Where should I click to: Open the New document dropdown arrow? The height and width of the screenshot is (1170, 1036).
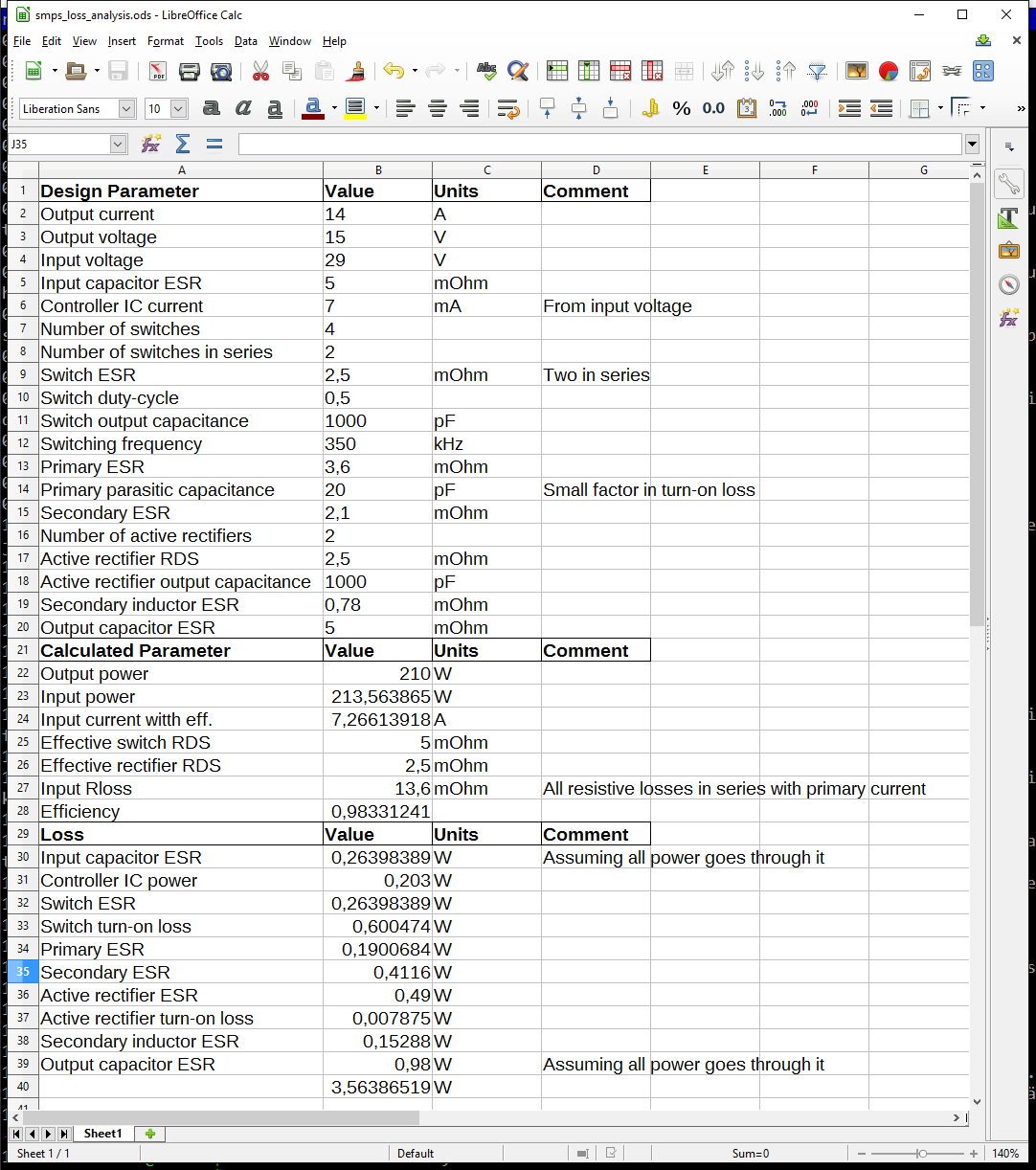point(55,71)
